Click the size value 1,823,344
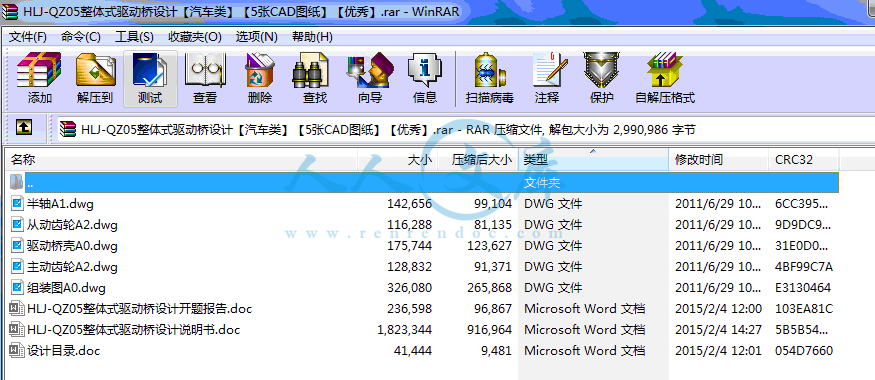This screenshot has width=875, height=380. 405,330
